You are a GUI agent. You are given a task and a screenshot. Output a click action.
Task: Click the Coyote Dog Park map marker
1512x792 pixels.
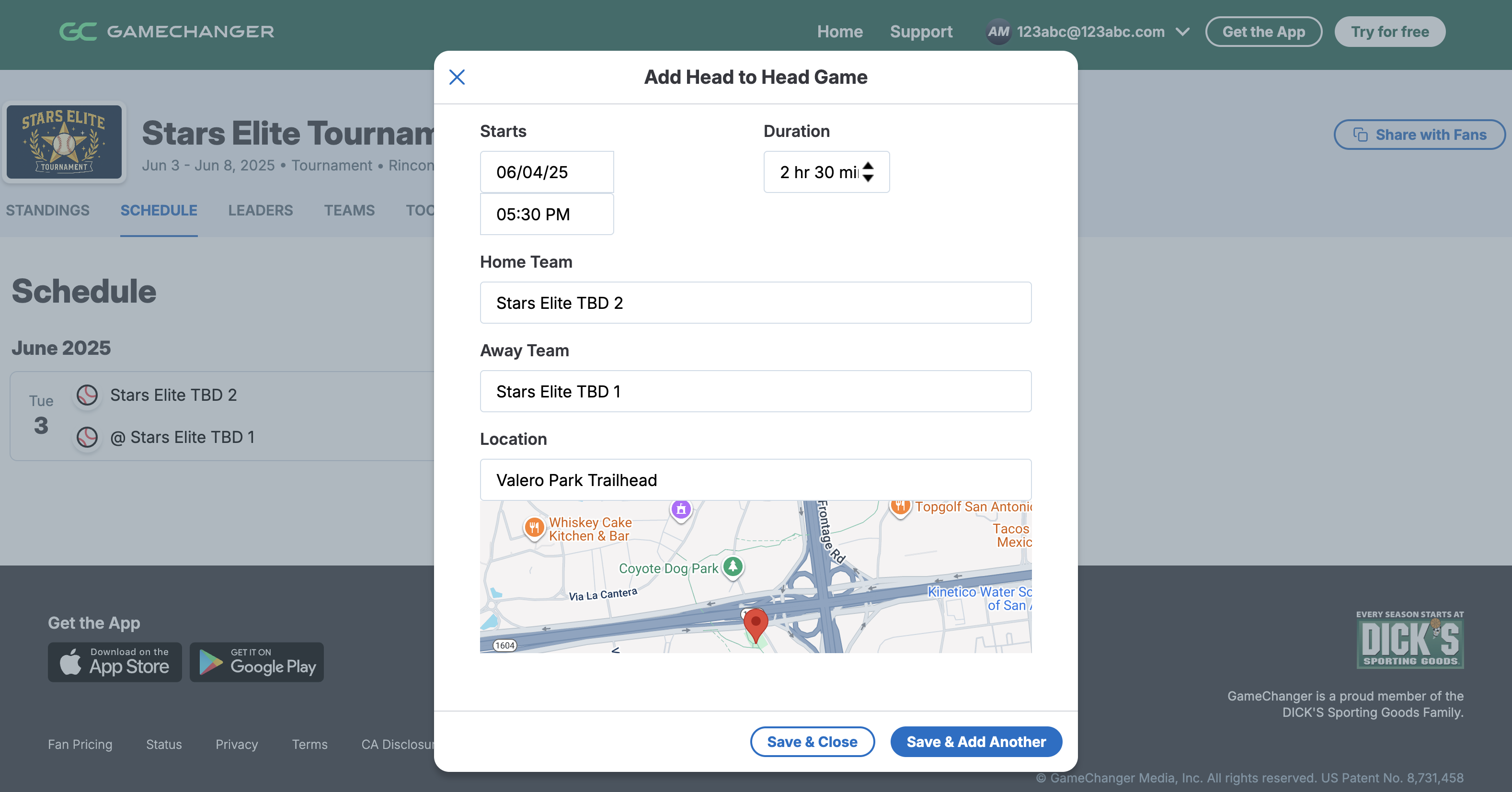click(x=733, y=567)
